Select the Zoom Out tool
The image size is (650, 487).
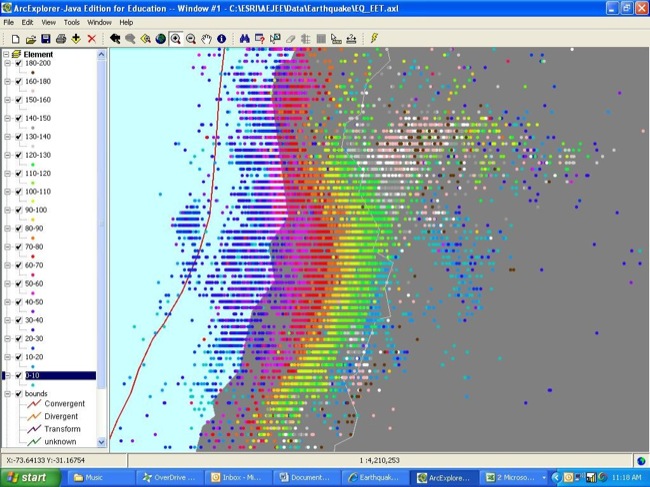(190, 38)
